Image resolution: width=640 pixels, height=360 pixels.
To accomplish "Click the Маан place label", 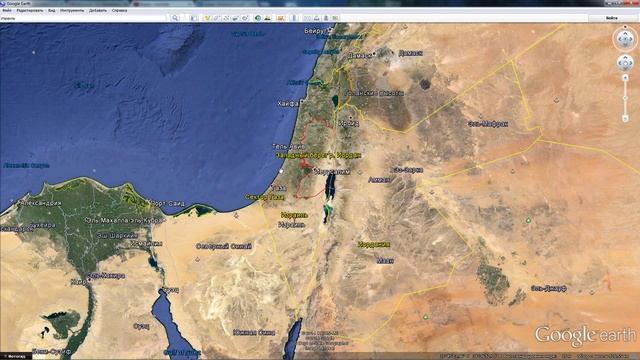I will coord(385,260).
